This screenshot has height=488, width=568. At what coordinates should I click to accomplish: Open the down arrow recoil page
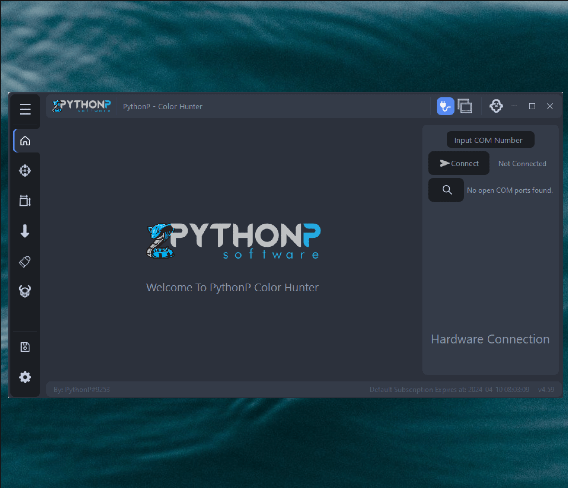[25, 231]
